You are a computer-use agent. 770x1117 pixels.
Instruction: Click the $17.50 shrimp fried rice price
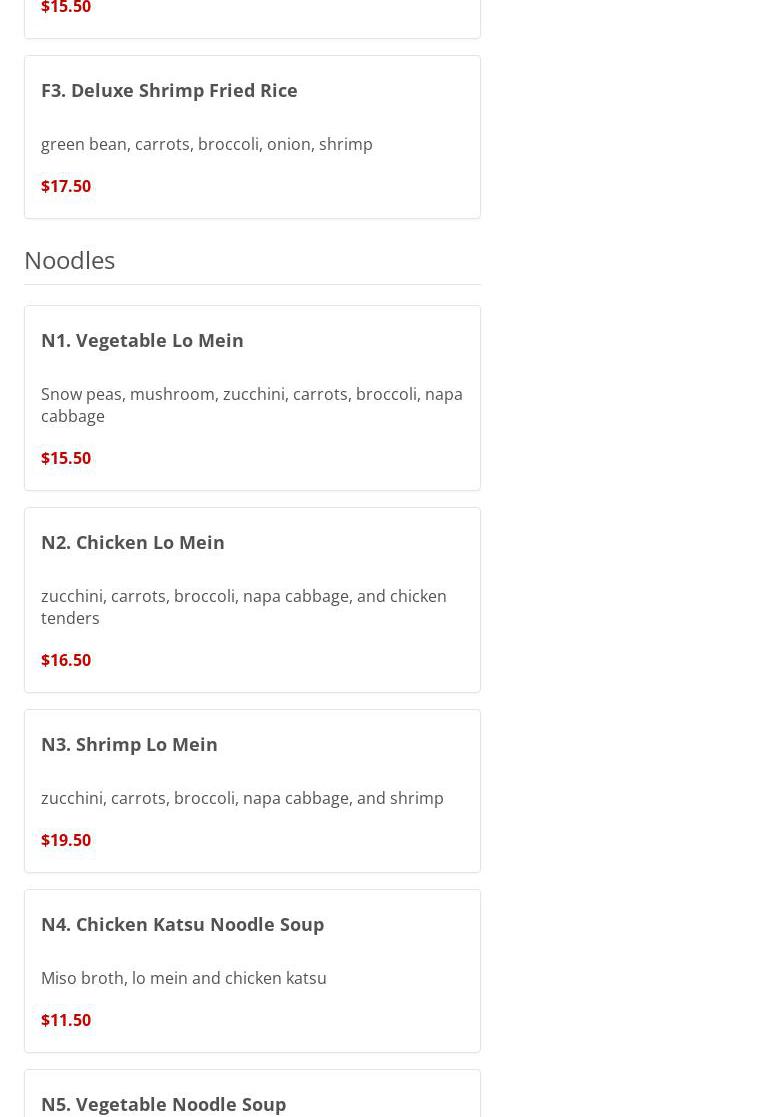pyautogui.click(x=66, y=186)
